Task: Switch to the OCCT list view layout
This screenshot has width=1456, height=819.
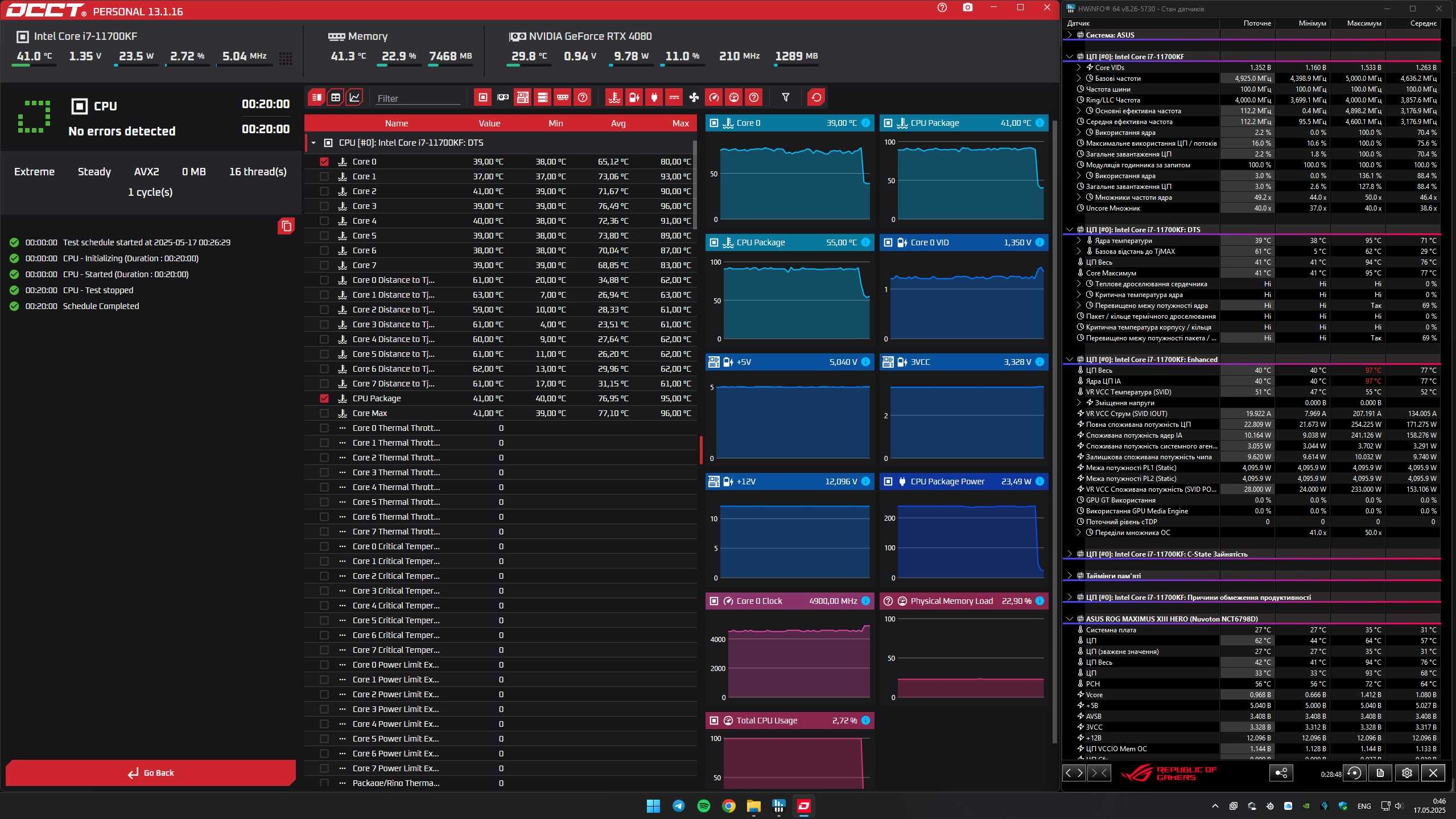Action: click(x=317, y=97)
